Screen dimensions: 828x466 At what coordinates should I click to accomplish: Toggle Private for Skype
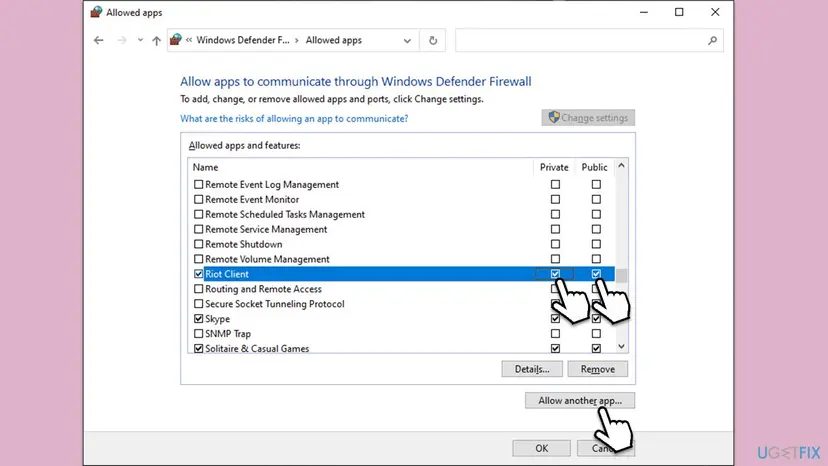tap(555, 319)
